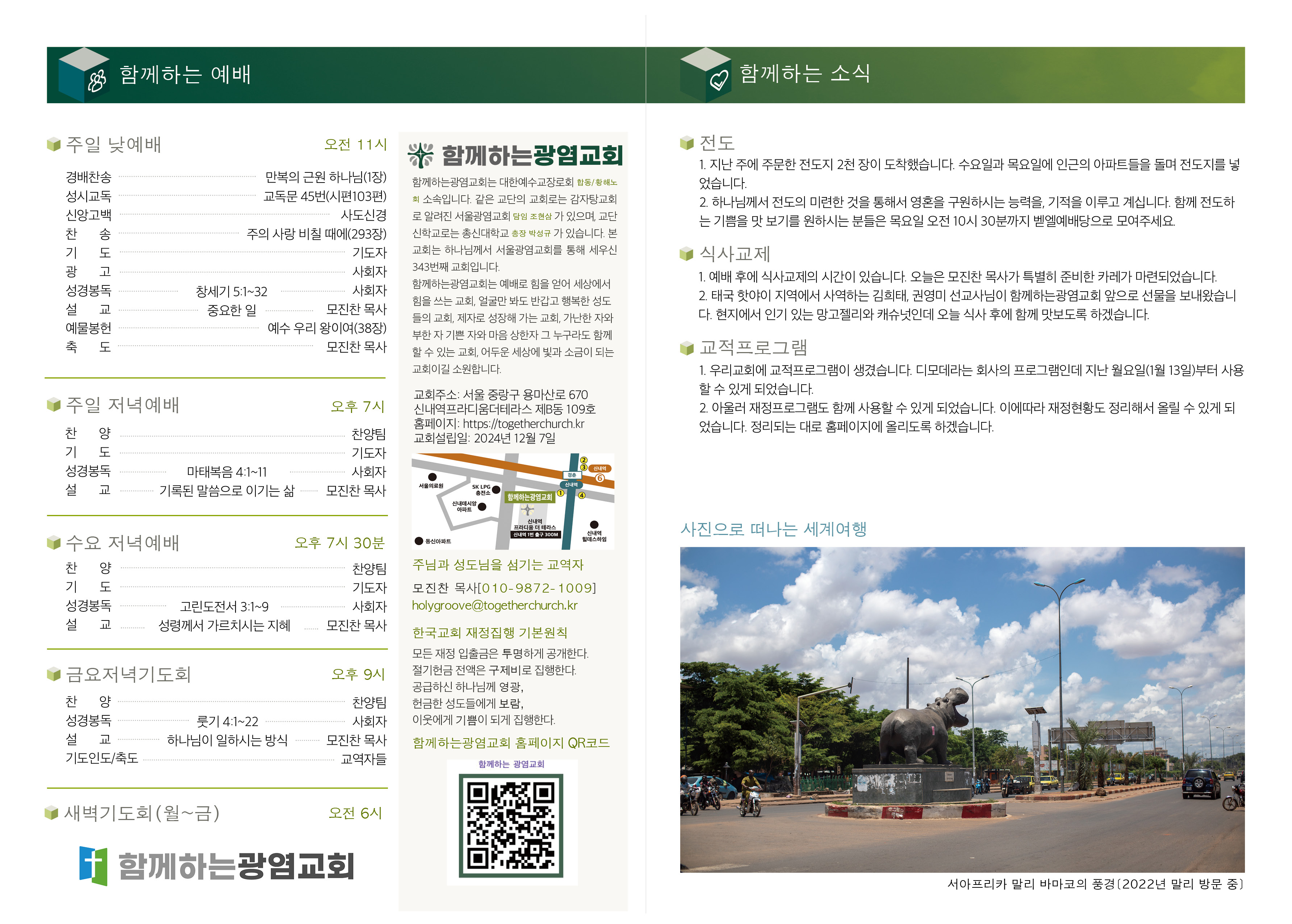Image resolution: width=1292 pixels, height=924 pixels.
Task: Click the hippo statue photo of Bamako
Action: pos(961,710)
